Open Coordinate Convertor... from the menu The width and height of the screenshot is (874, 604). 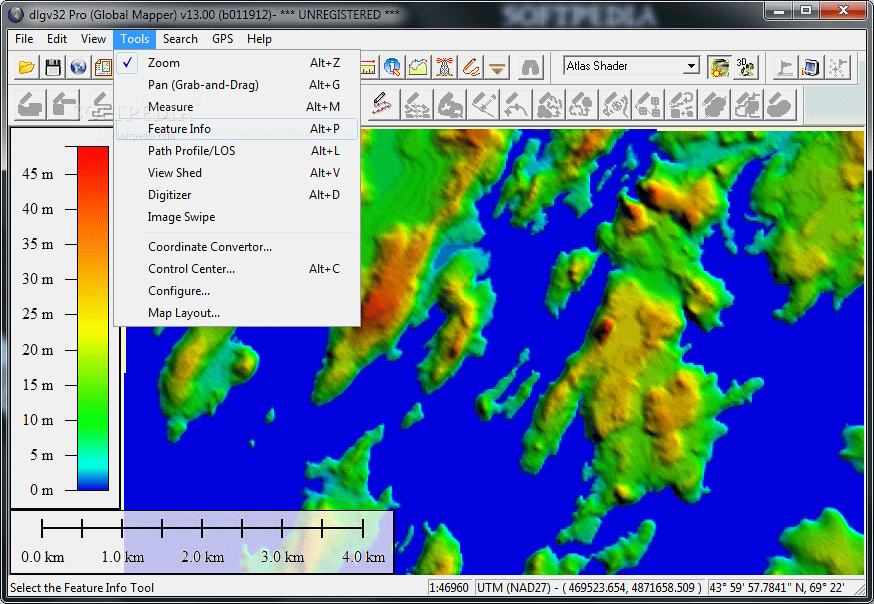point(237,247)
